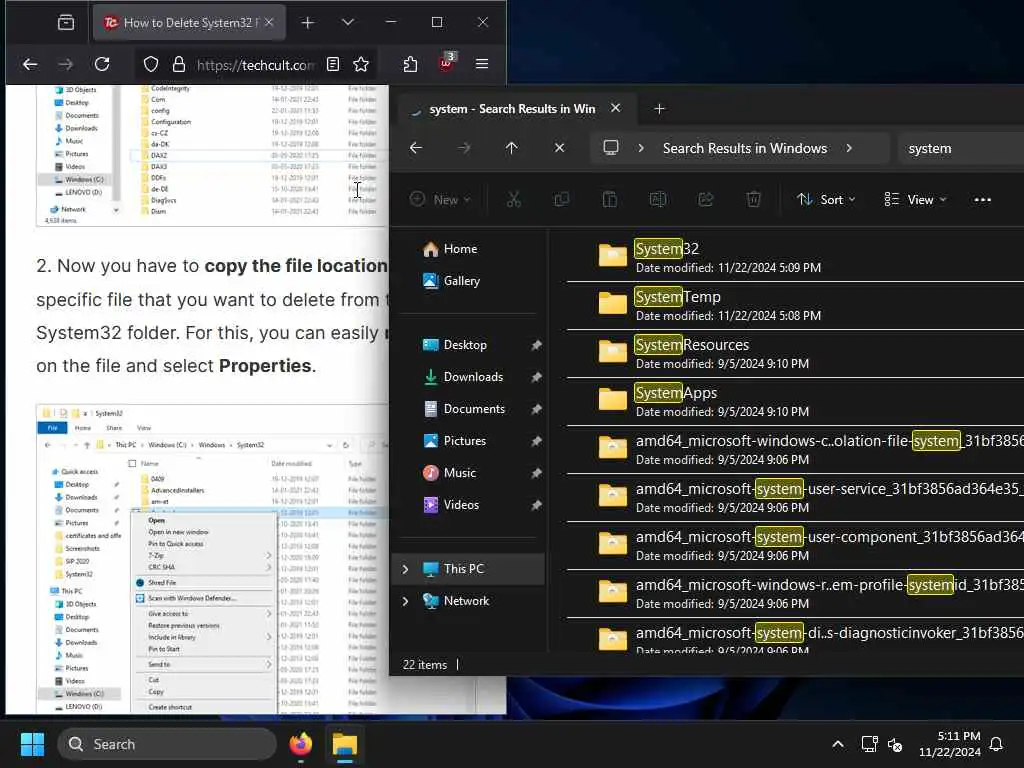
Task: Select the SystemApps folder result
Action: click(x=793, y=402)
